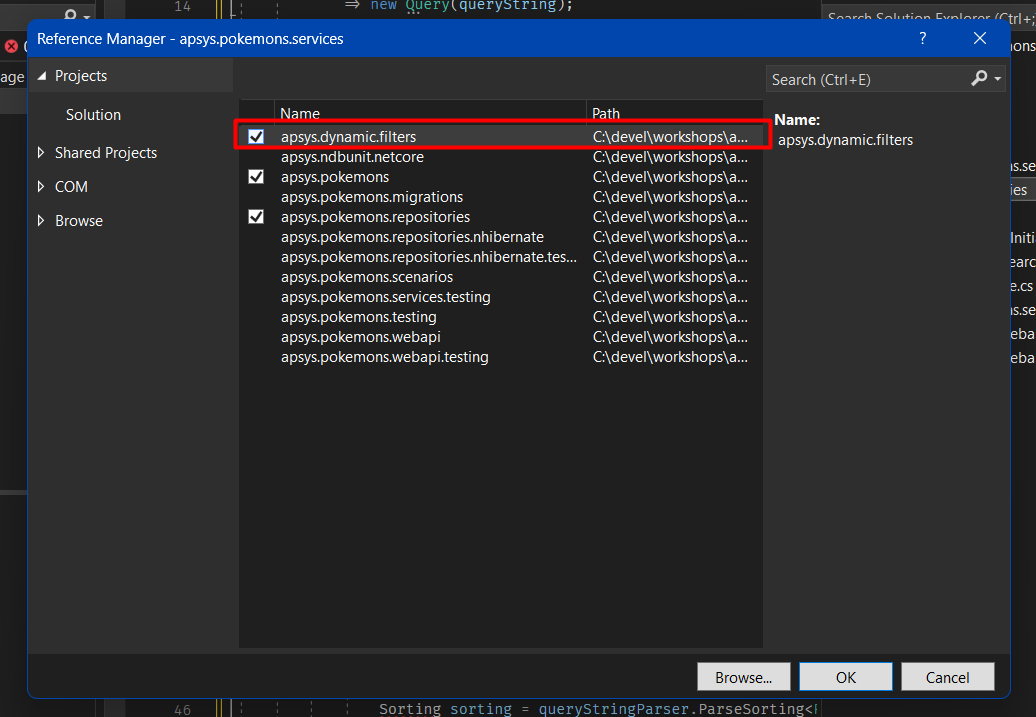Open the help question mark button

point(922,38)
